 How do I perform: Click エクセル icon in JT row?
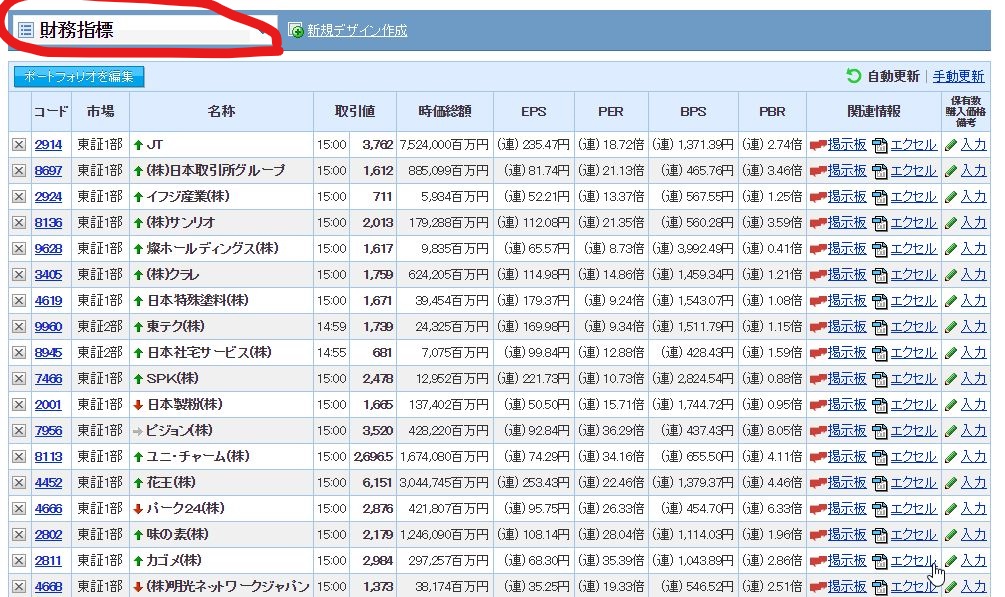(x=879, y=146)
